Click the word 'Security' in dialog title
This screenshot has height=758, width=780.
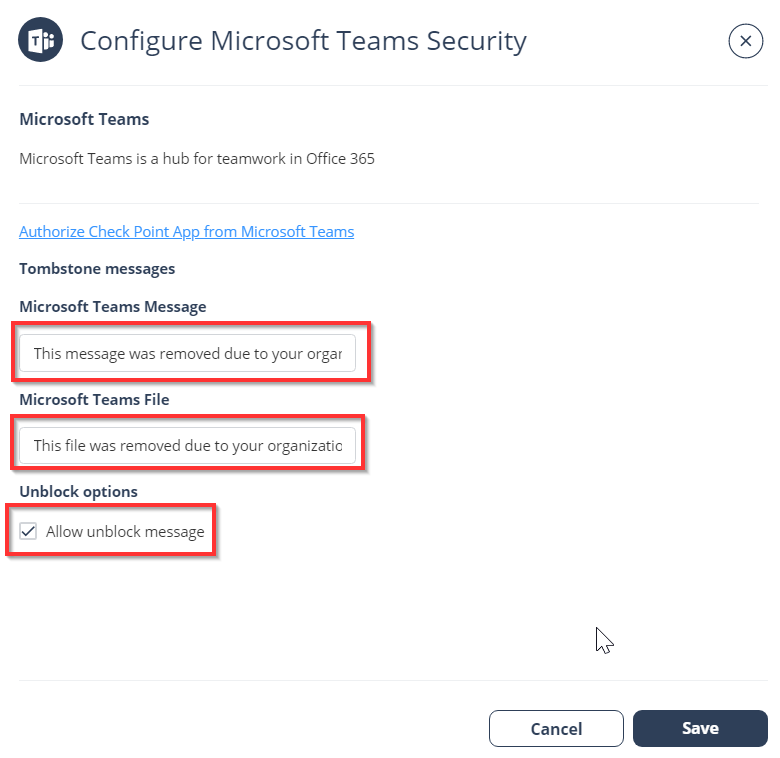pyautogui.click(x=477, y=41)
